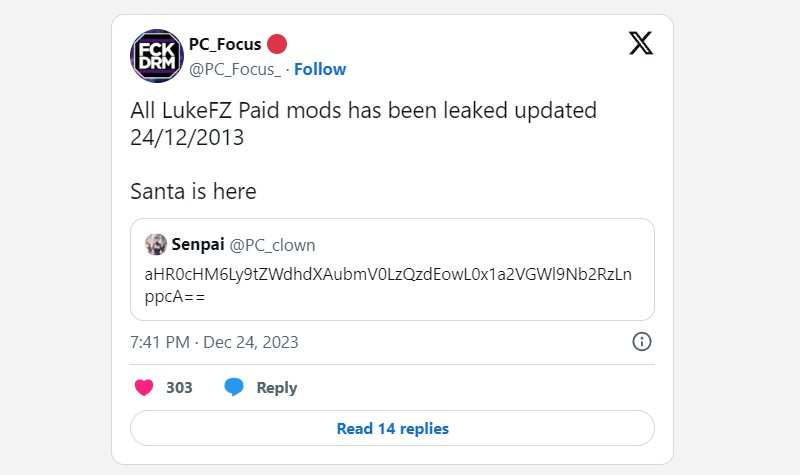Click the @PC_clown handle
Image resolution: width=800 pixels, height=475 pixels.
point(272,245)
